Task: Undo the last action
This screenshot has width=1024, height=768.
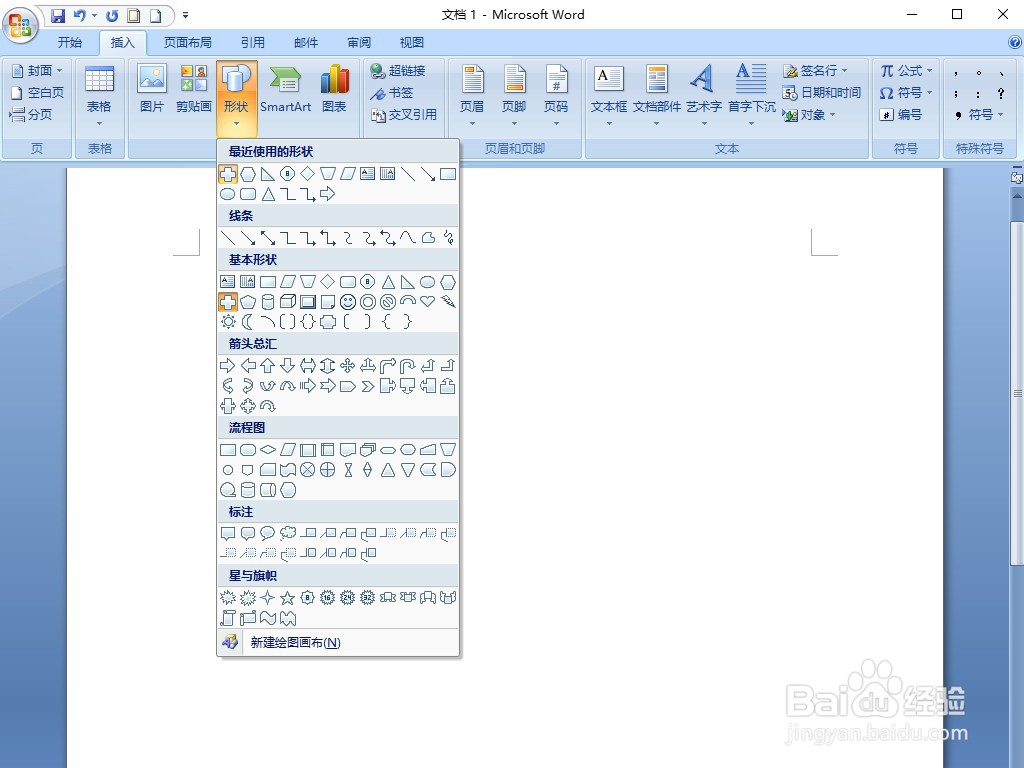Action: point(79,15)
